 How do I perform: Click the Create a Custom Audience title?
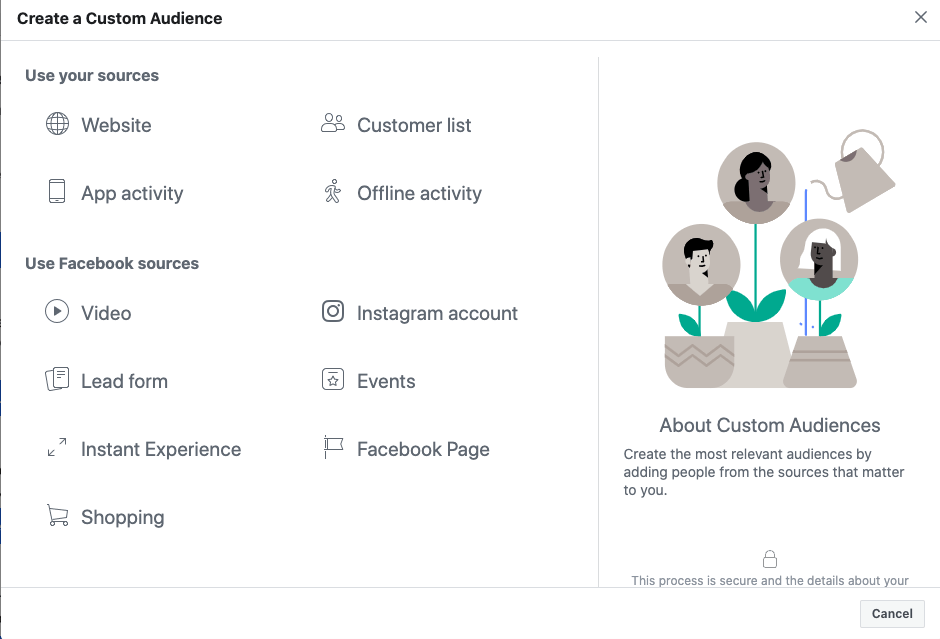point(119,18)
